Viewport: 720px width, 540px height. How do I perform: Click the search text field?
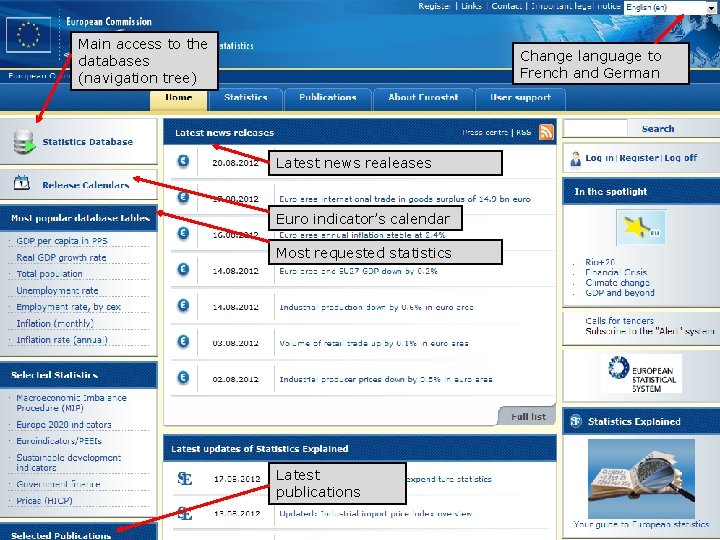point(595,128)
